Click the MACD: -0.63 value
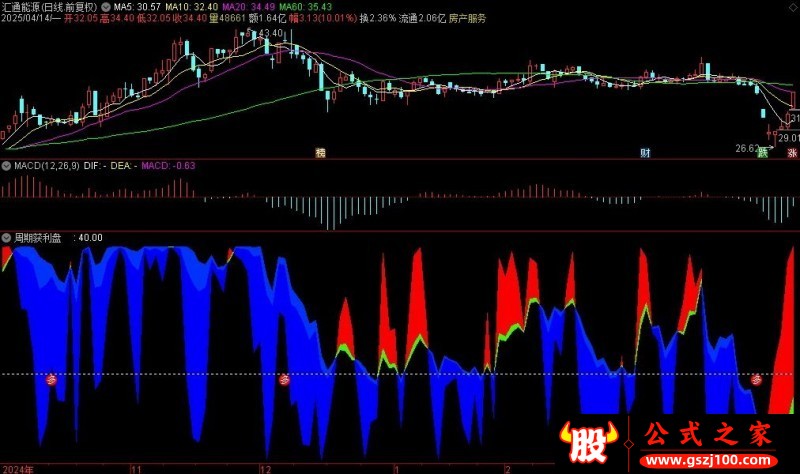800x474 pixels. tap(168, 166)
